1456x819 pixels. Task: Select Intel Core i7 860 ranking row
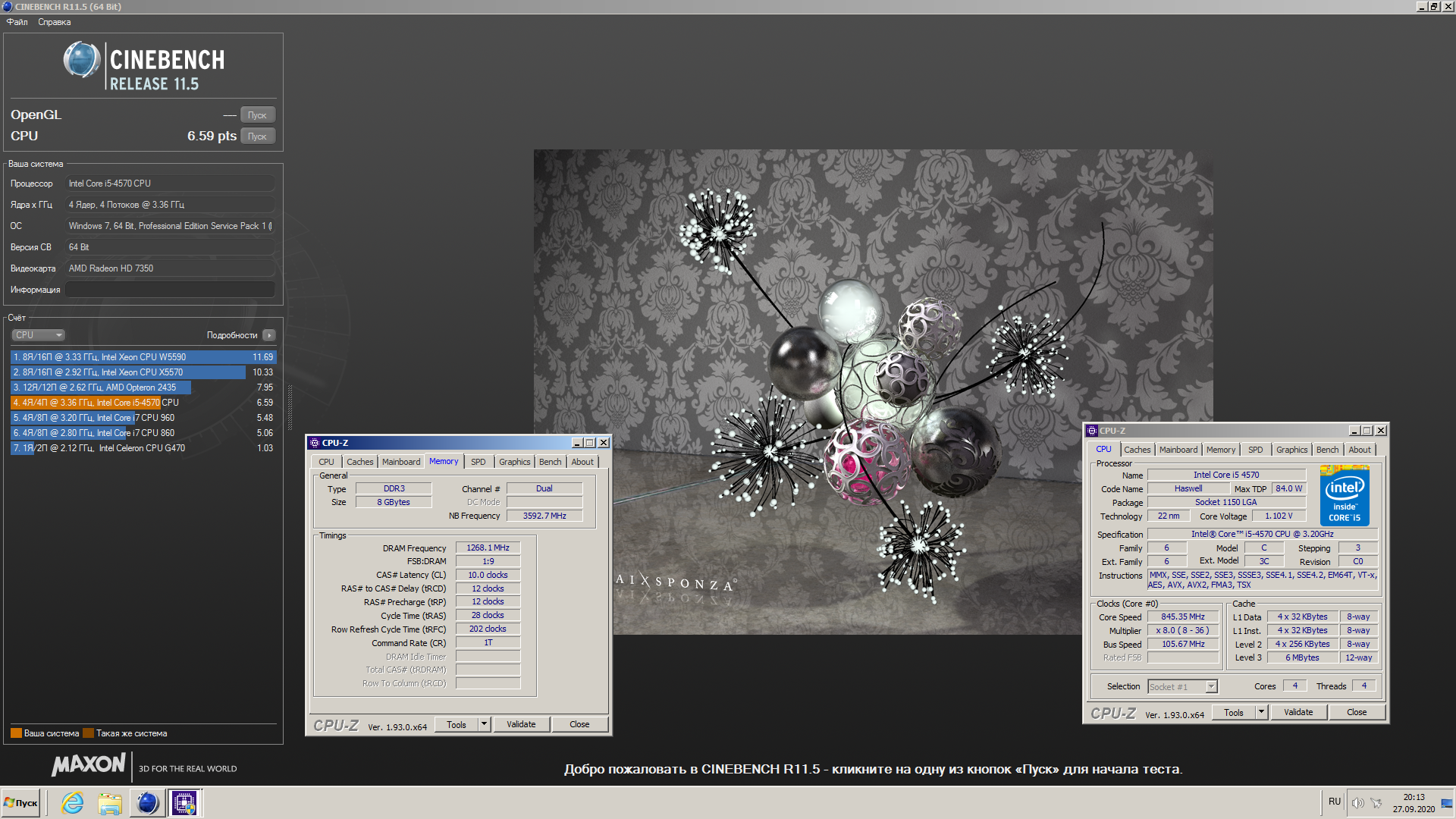[143, 433]
